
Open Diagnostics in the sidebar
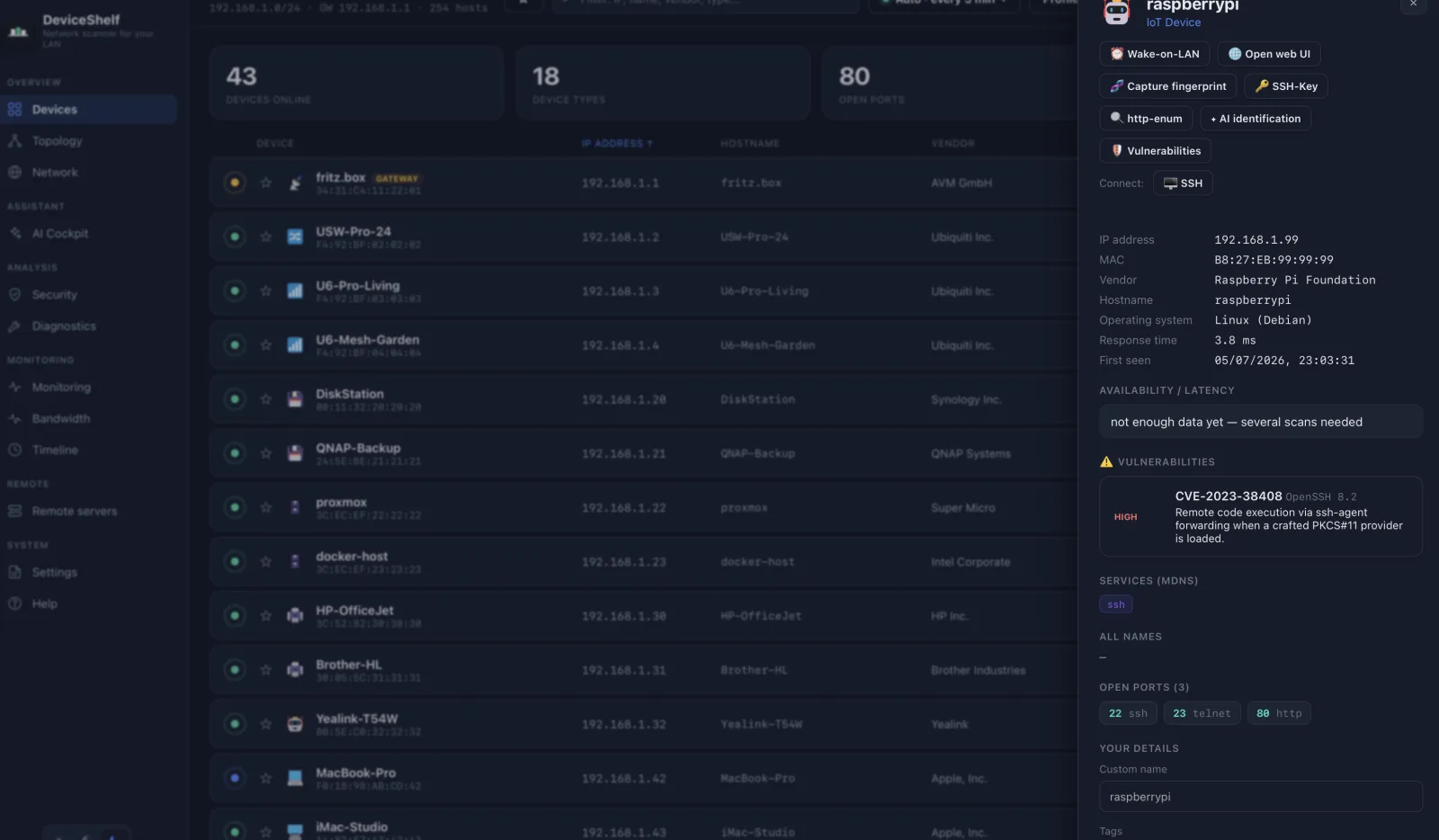(x=88, y=326)
